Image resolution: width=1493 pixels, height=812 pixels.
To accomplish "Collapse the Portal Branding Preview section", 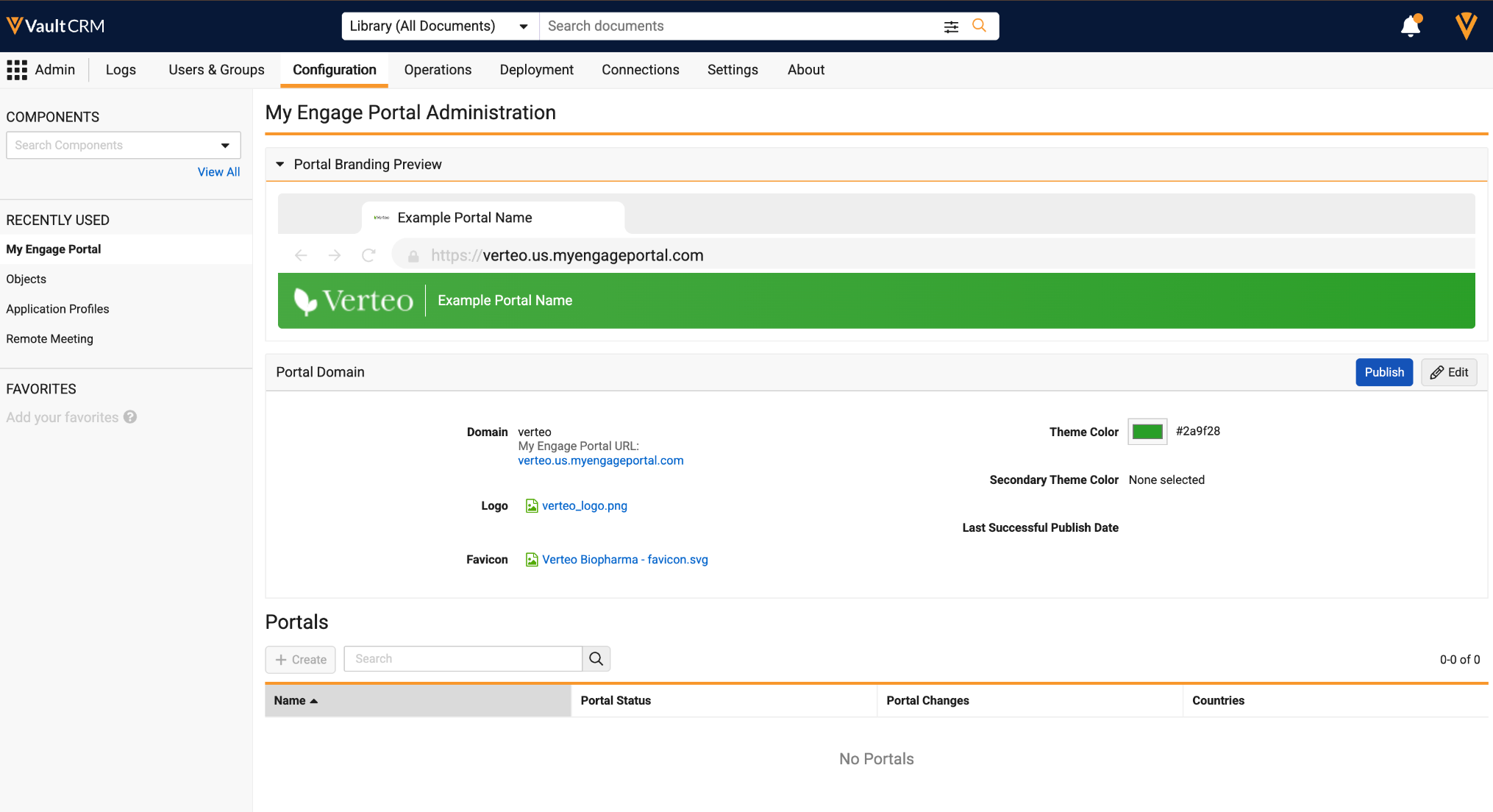I will coord(280,165).
